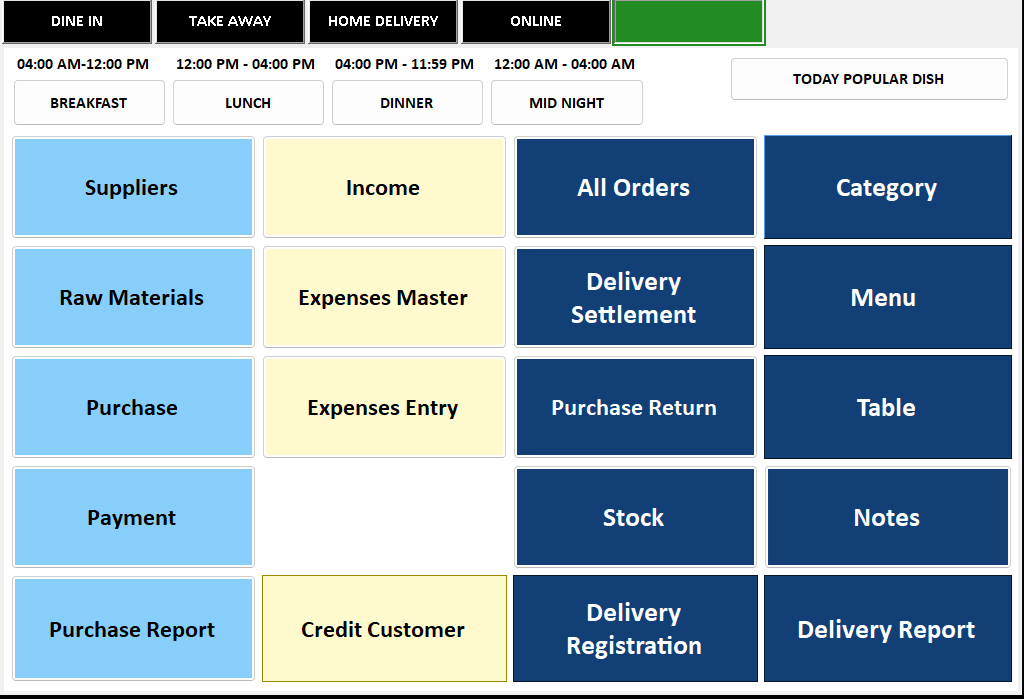The height and width of the screenshot is (699, 1024).
Task: Choose the LUNCH time slot
Action: point(248,103)
